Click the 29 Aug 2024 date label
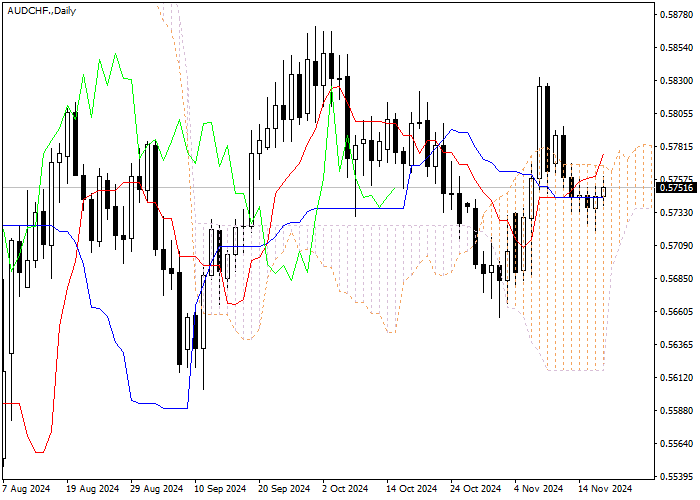 pyautogui.click(x=158, y=489)
